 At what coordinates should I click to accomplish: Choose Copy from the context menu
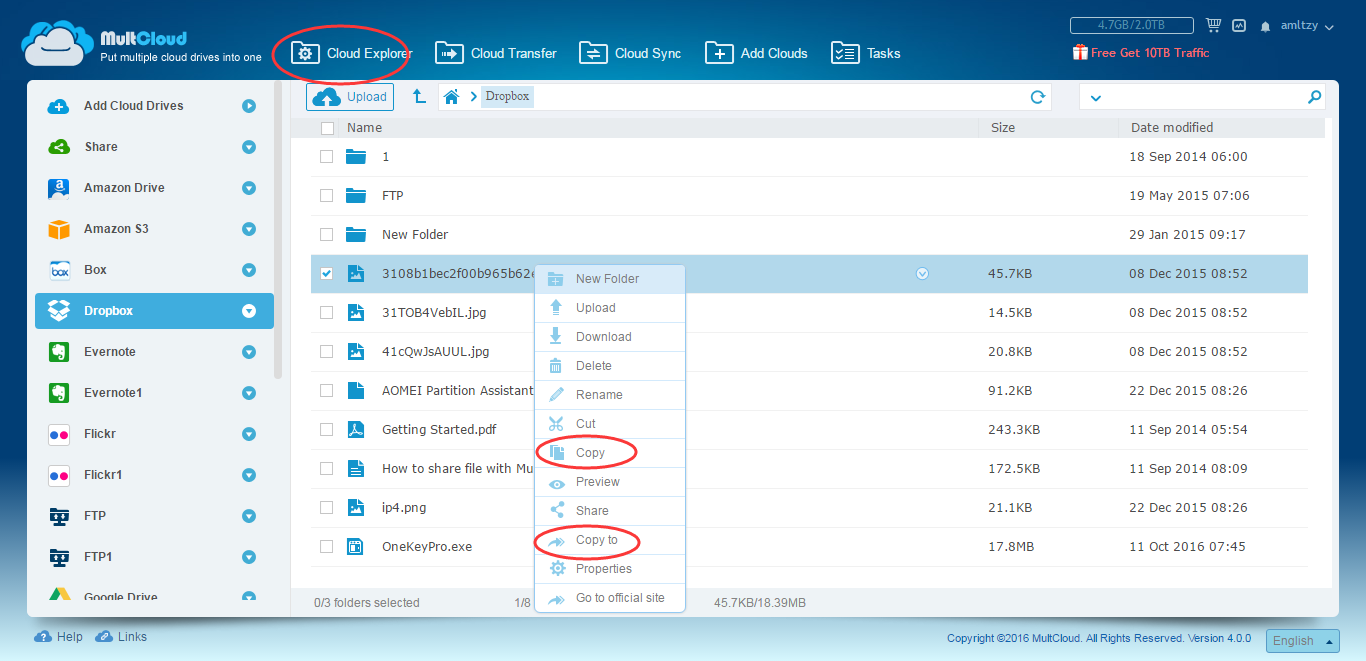pyautogui.click(x=610, y=453)
